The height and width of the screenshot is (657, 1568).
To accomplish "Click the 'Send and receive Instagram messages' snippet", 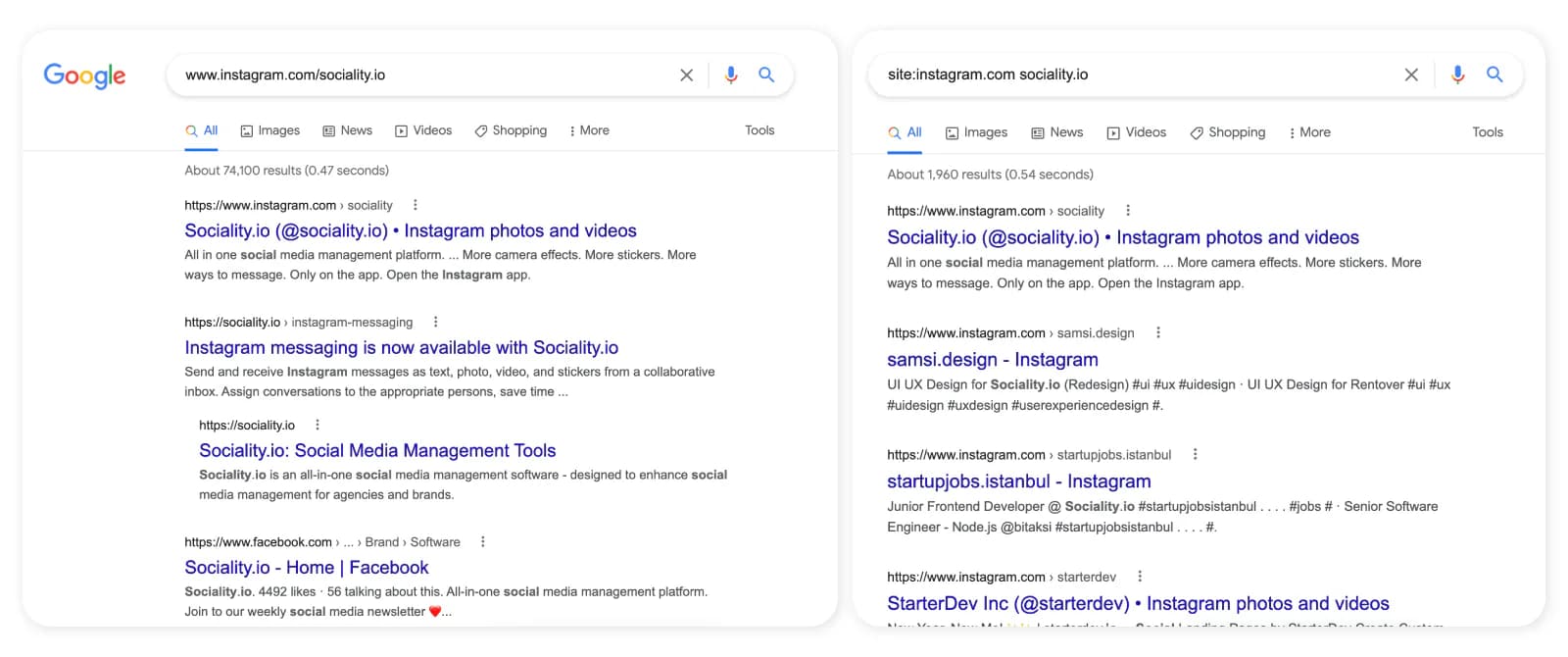I will 450,381.
